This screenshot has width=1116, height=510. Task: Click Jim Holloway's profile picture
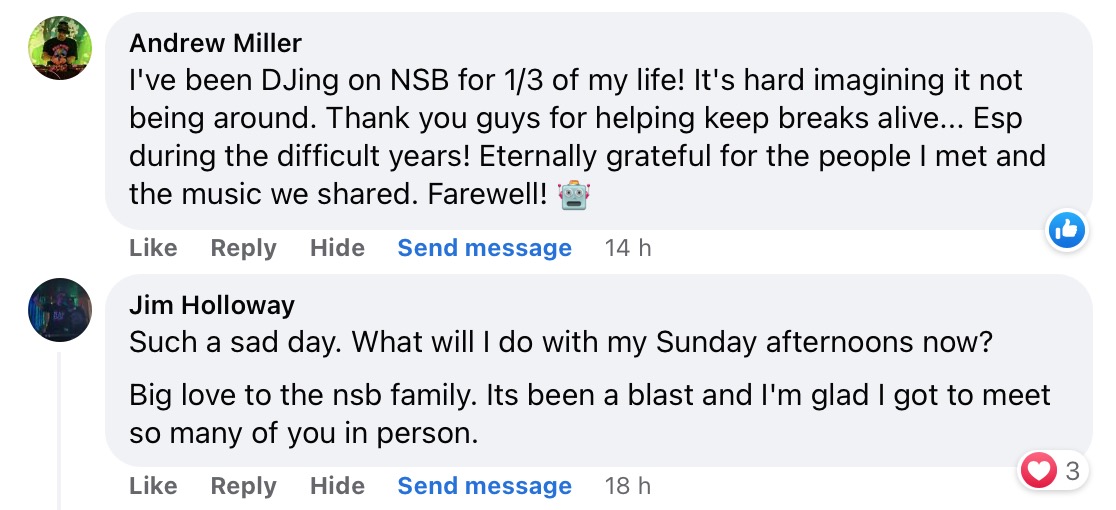pyautogui.click(x=60, y=310)
